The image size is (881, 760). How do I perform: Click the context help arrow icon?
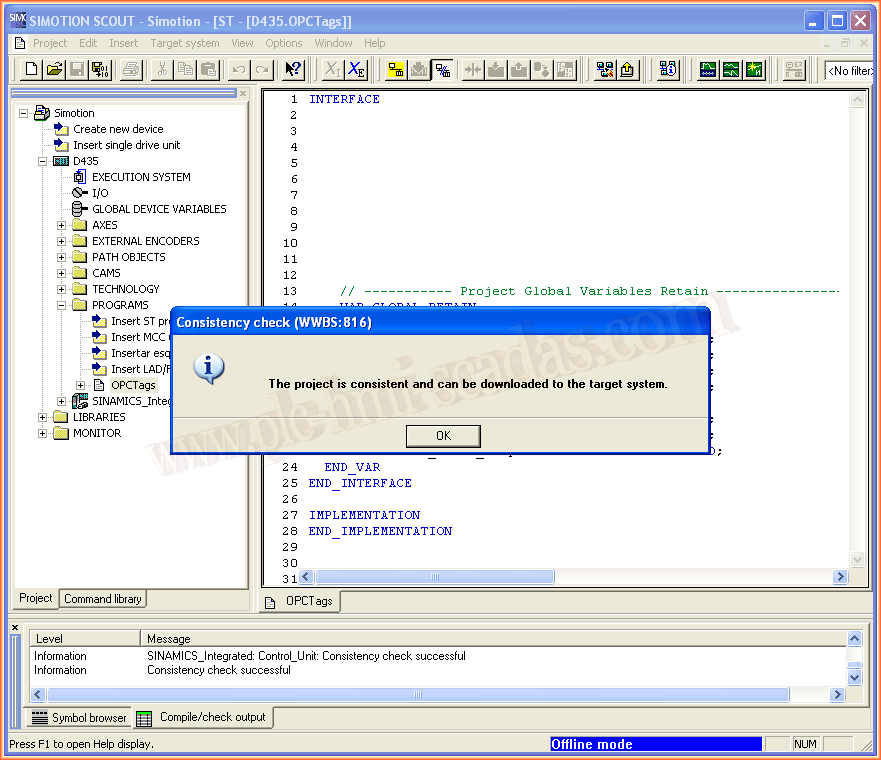[292, 70]
